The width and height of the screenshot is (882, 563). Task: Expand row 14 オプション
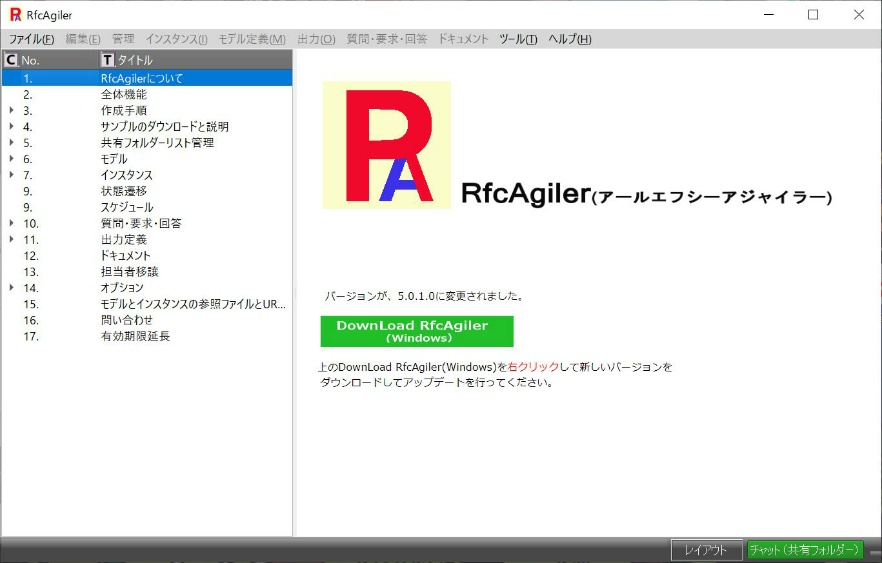click(11, 287)
